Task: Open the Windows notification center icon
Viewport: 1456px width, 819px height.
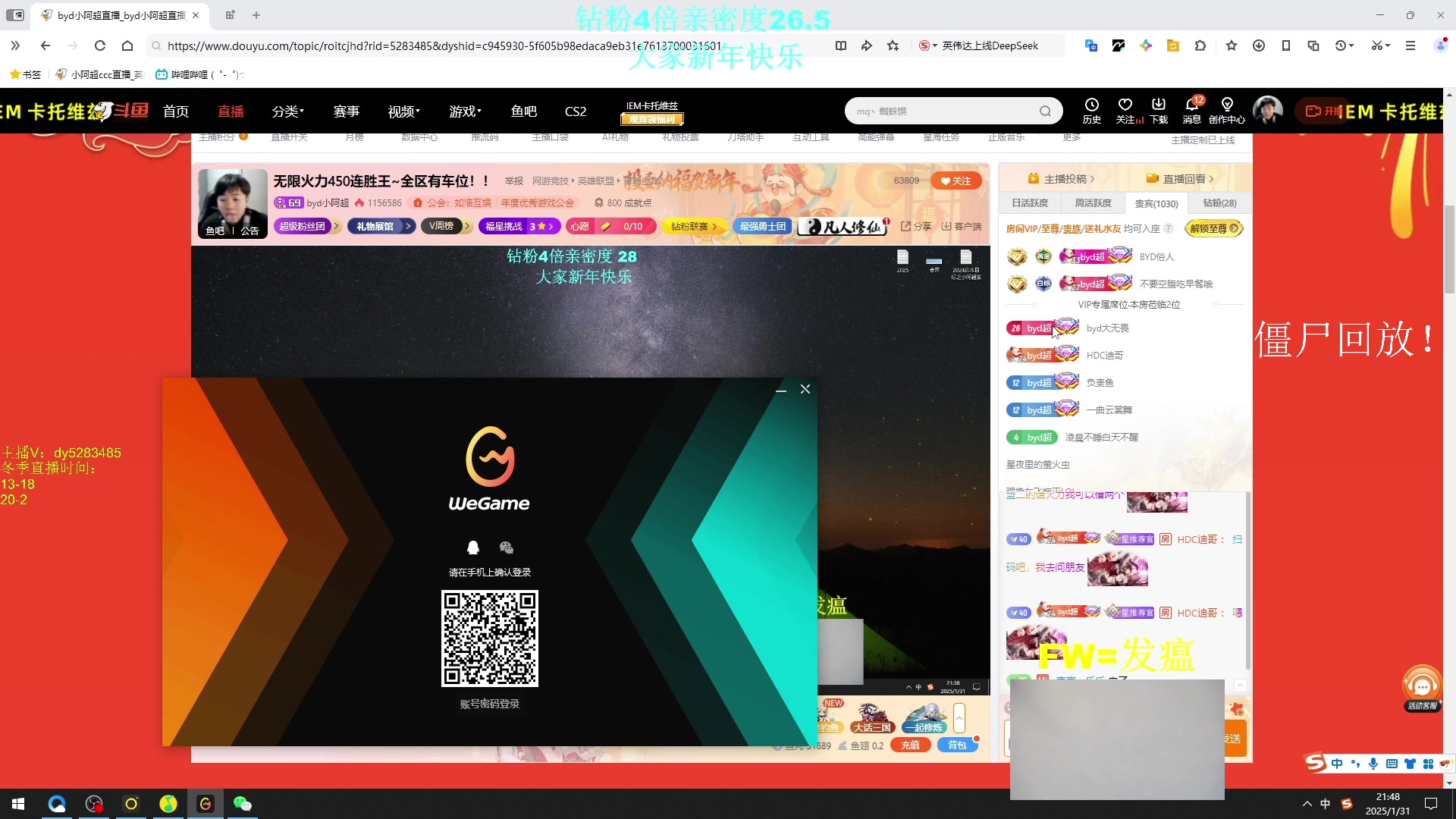Action: pyautogui.click(x=1431, y=804)
